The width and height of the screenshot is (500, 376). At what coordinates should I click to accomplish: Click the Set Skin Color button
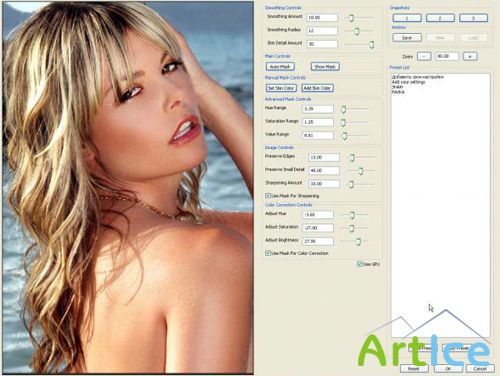[281, 88]
